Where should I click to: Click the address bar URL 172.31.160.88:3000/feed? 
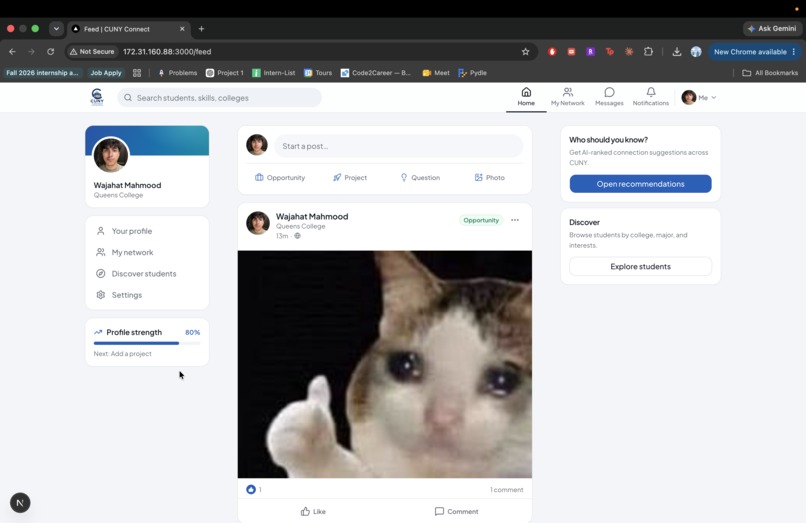tap(167, 51)
